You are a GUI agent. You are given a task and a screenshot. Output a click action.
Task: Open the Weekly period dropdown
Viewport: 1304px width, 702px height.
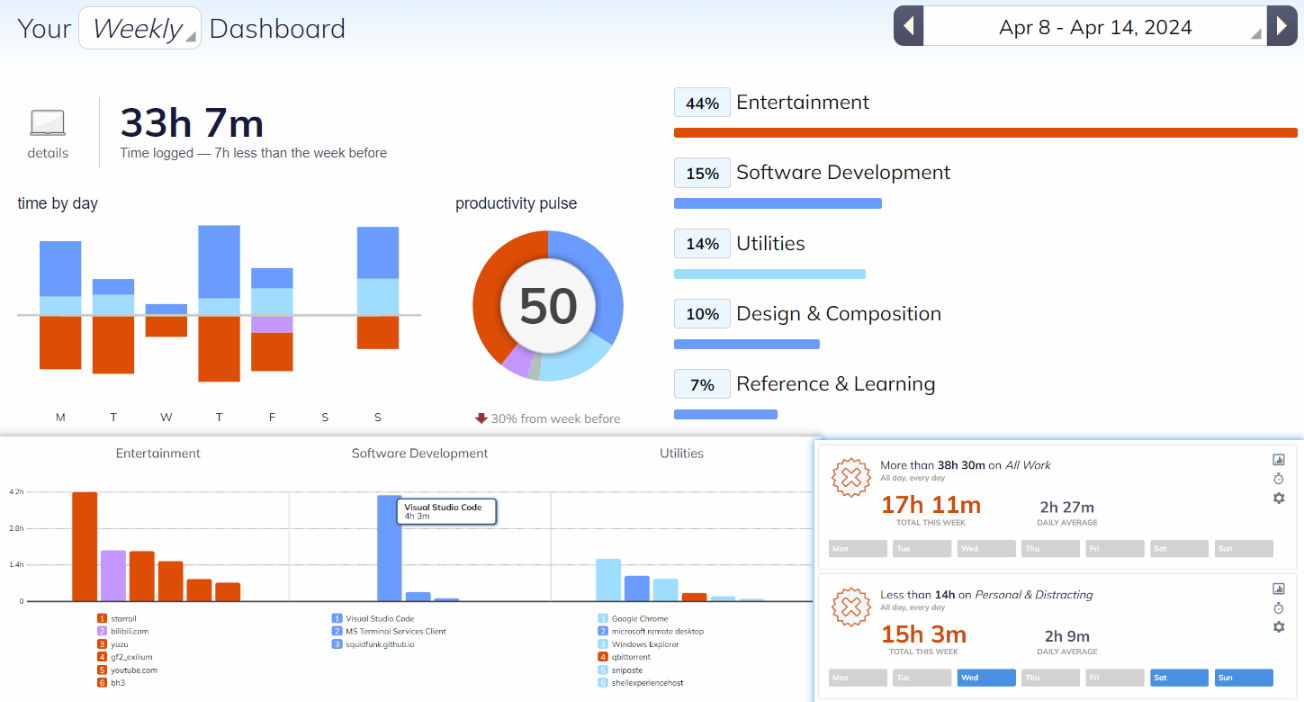(139, 29)
